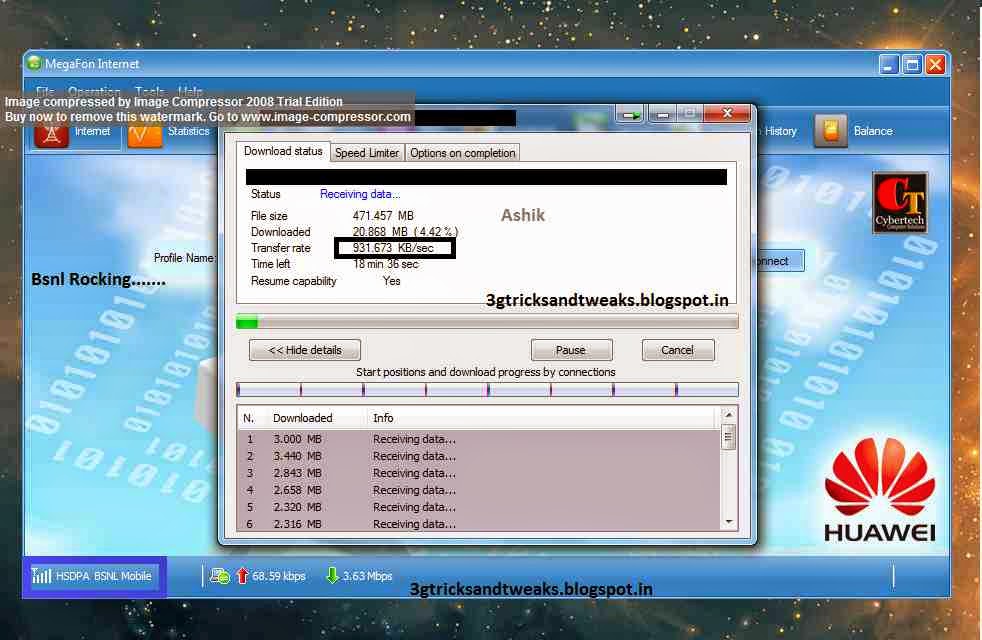The width and height of the screenshot is (982, 640).
Task: Sort by the Info column header
Action: pyautogui.click(x=383, y=418)
